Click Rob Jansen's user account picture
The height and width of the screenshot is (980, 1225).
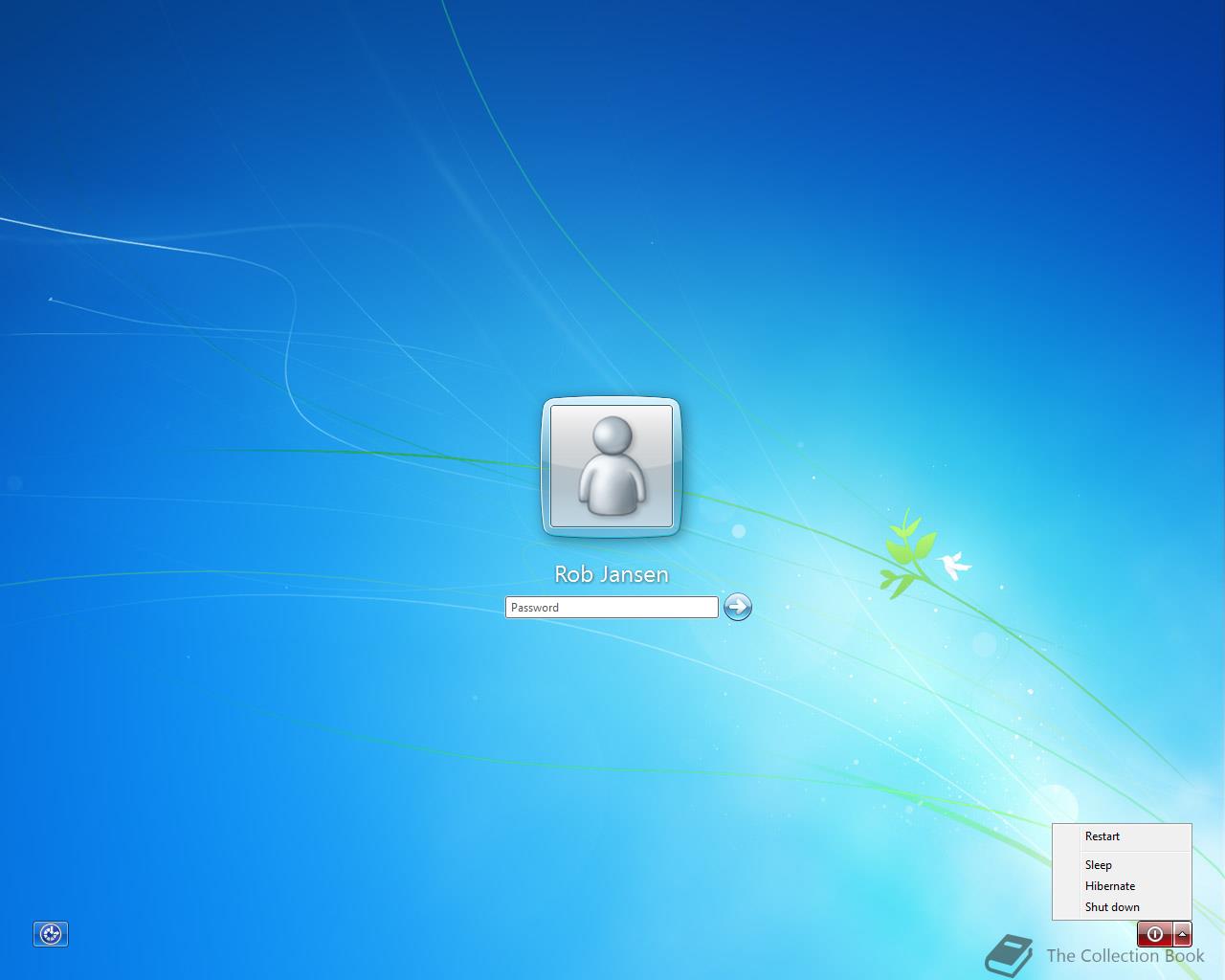tap(612, 466)
